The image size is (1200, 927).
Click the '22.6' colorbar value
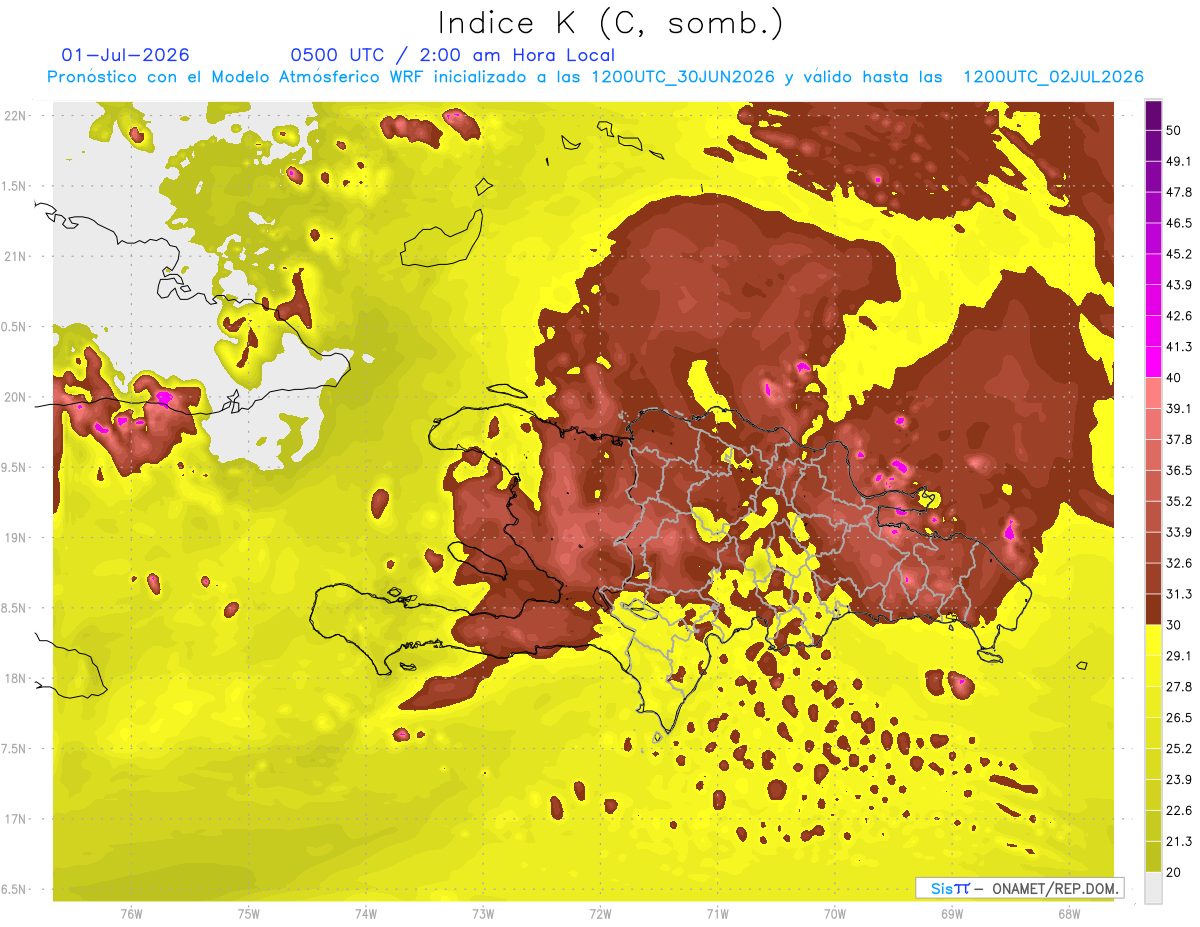pyautogui.click(x=1178, y=810)
